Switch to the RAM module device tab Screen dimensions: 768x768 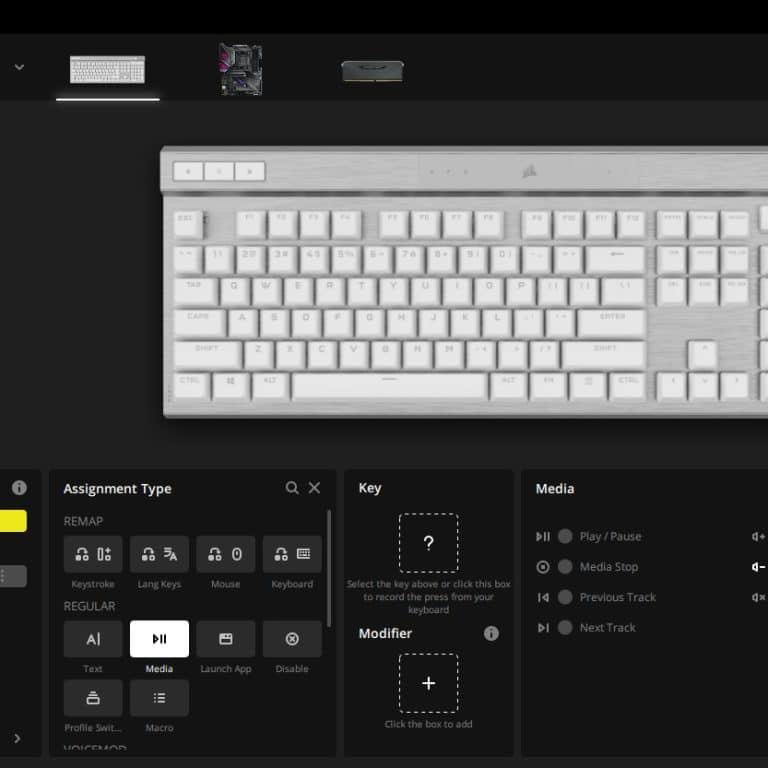(x=373, y=72)
